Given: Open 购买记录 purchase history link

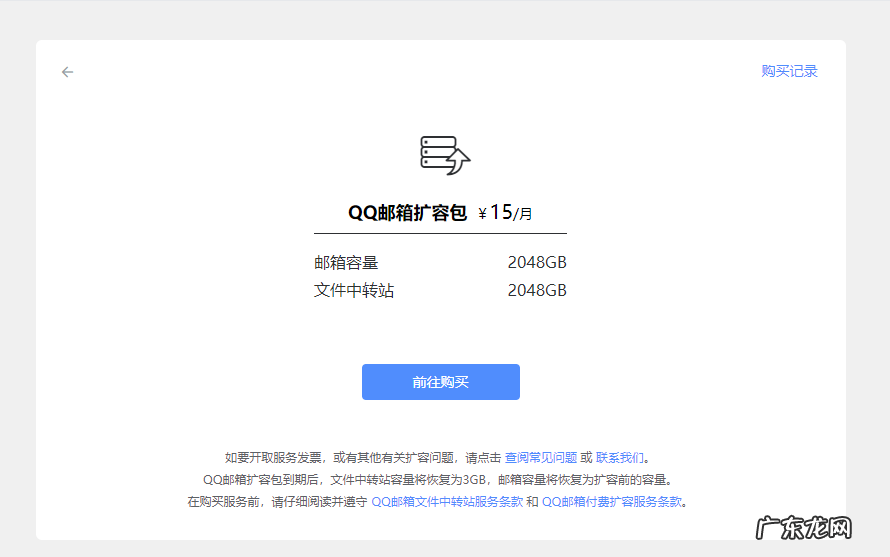Looking at the screenshot, I should [x=789, y=71].
